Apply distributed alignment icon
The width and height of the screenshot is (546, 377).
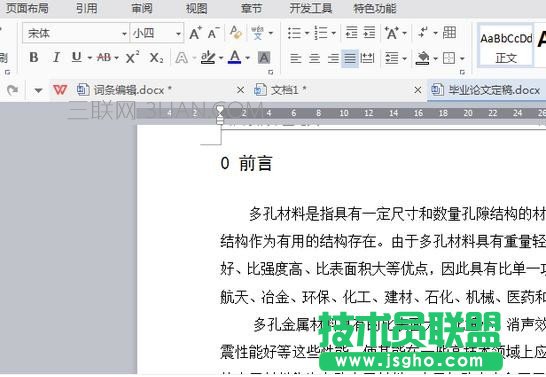click(x=367, y=58)
